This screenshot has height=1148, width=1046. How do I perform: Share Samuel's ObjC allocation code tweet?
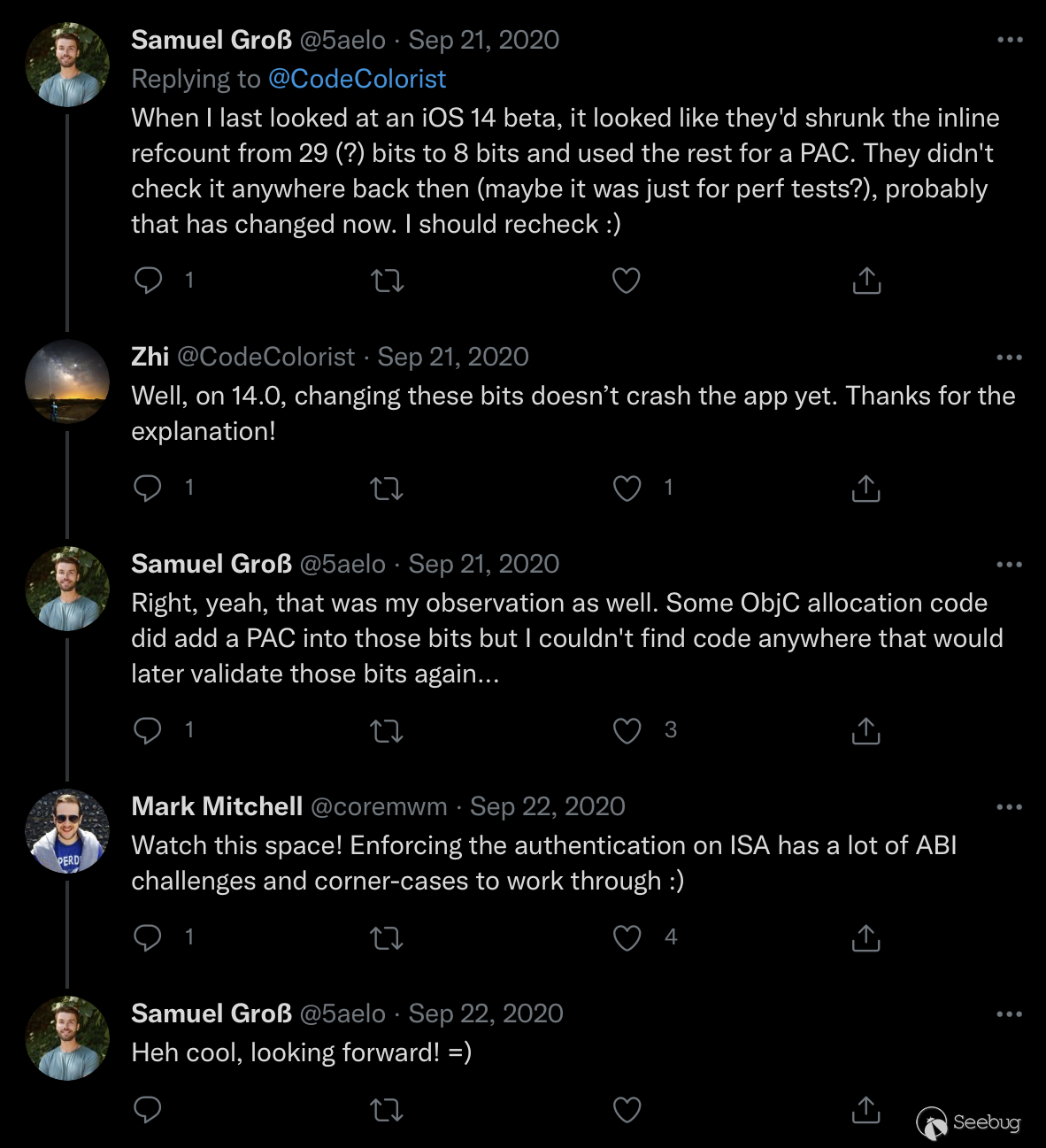[866, 730]
